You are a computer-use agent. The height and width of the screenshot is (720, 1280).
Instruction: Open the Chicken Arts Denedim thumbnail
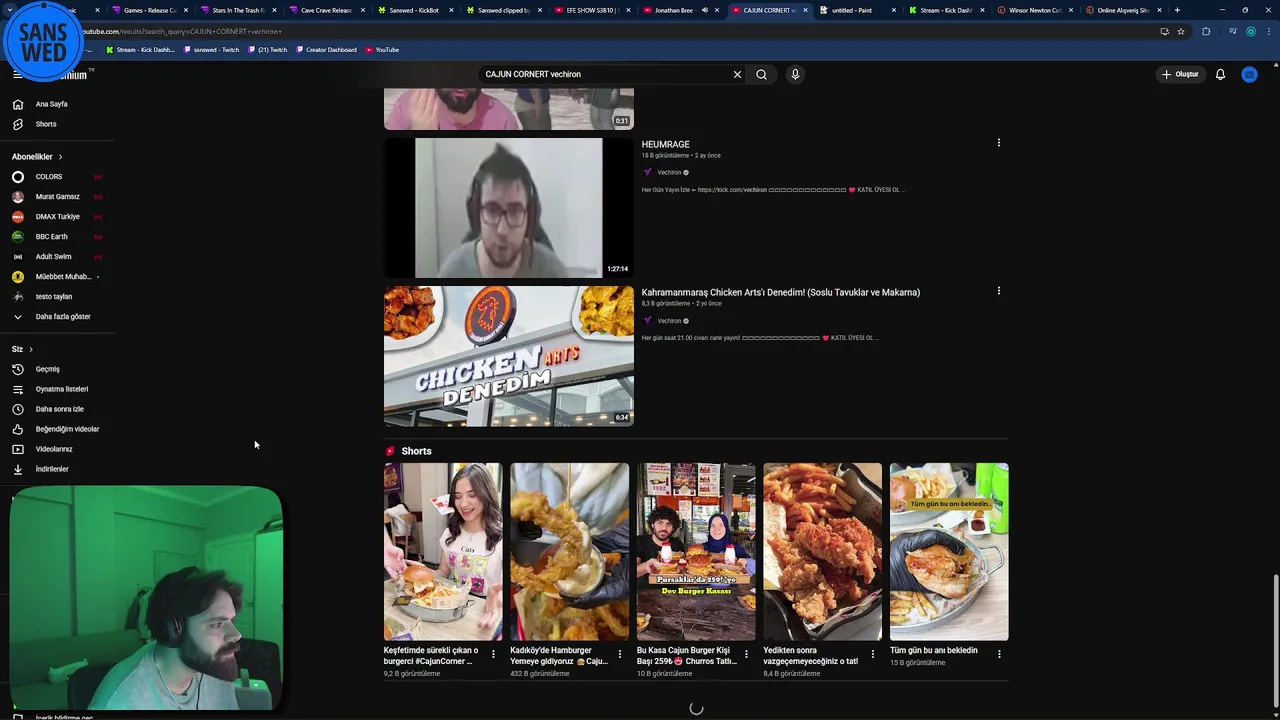[508, 356]
